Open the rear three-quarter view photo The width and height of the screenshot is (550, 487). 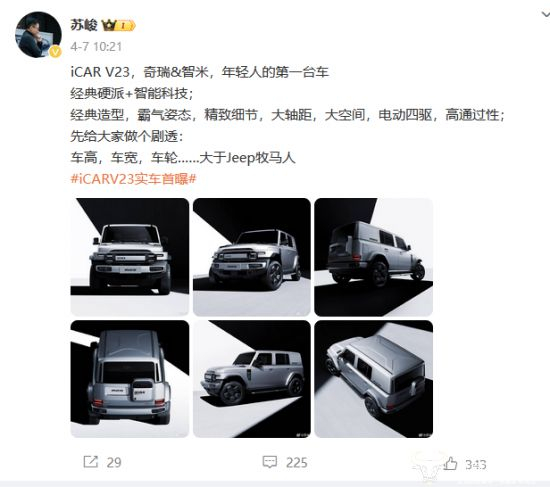[x=374, y=257]
